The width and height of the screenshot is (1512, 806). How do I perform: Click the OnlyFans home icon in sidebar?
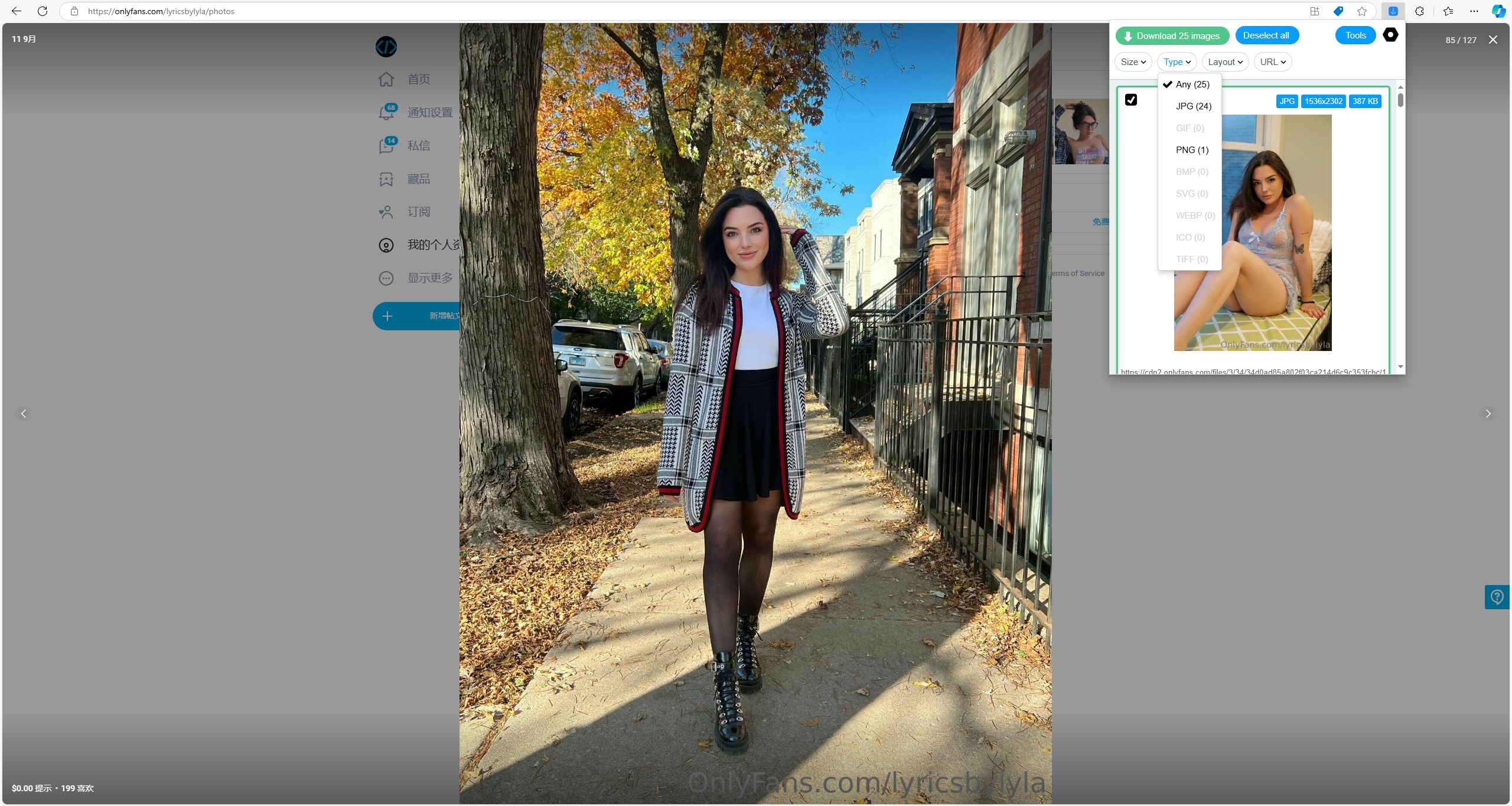click(387, 79)
